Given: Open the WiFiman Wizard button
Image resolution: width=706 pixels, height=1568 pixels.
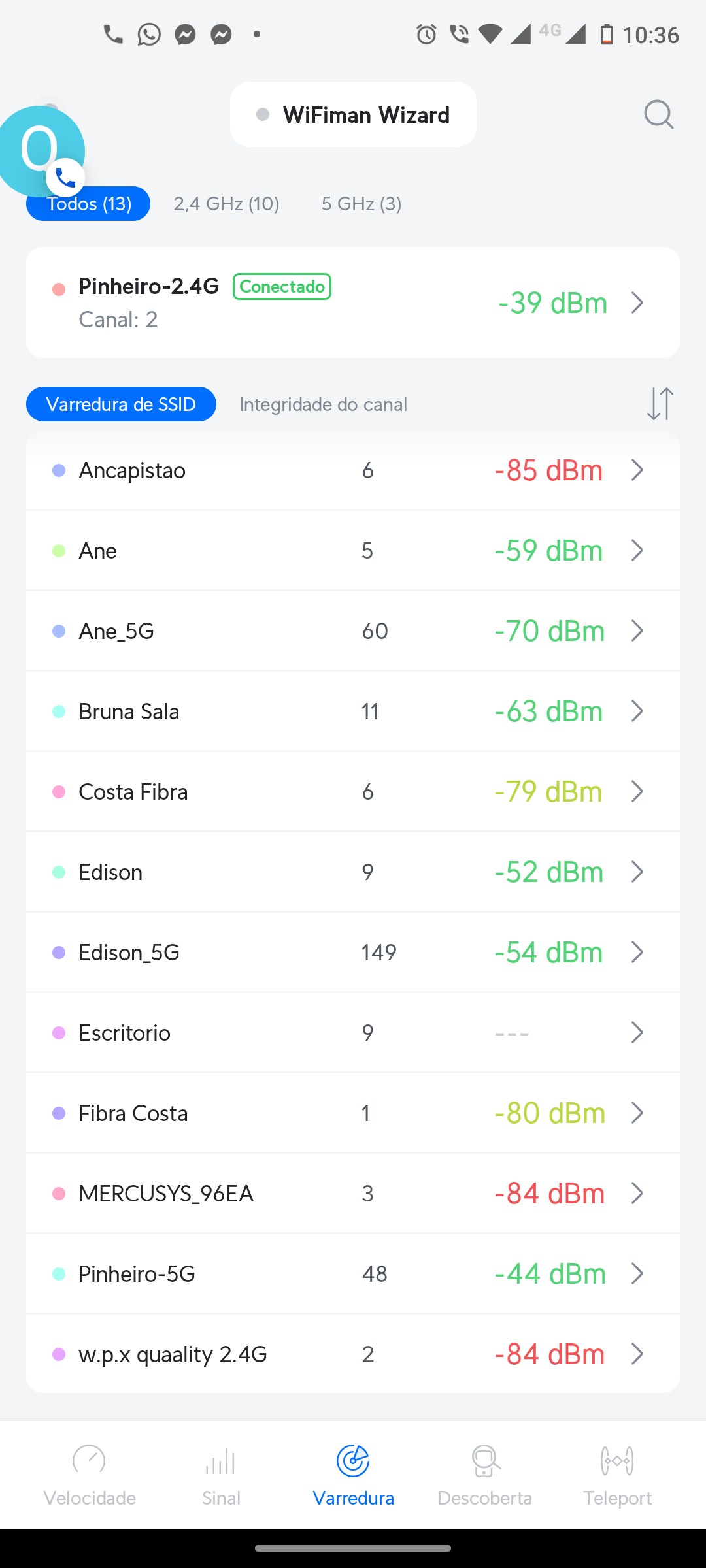Looking at the screenshot, I should tap(353, 115).
